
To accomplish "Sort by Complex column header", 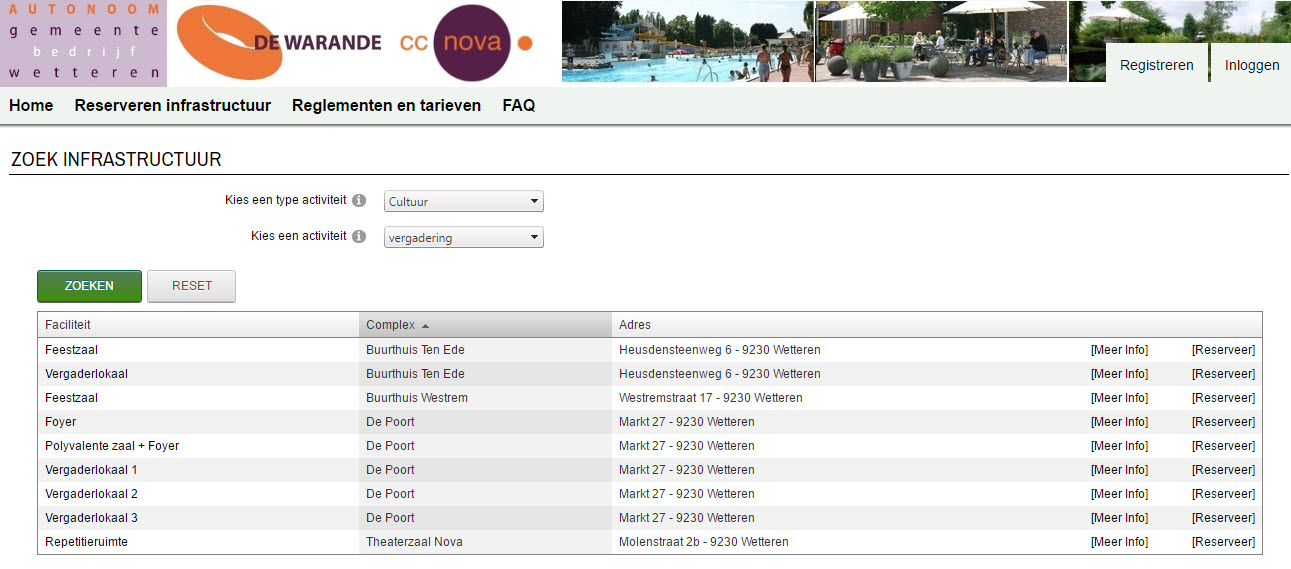I will (x=485, y=325).
